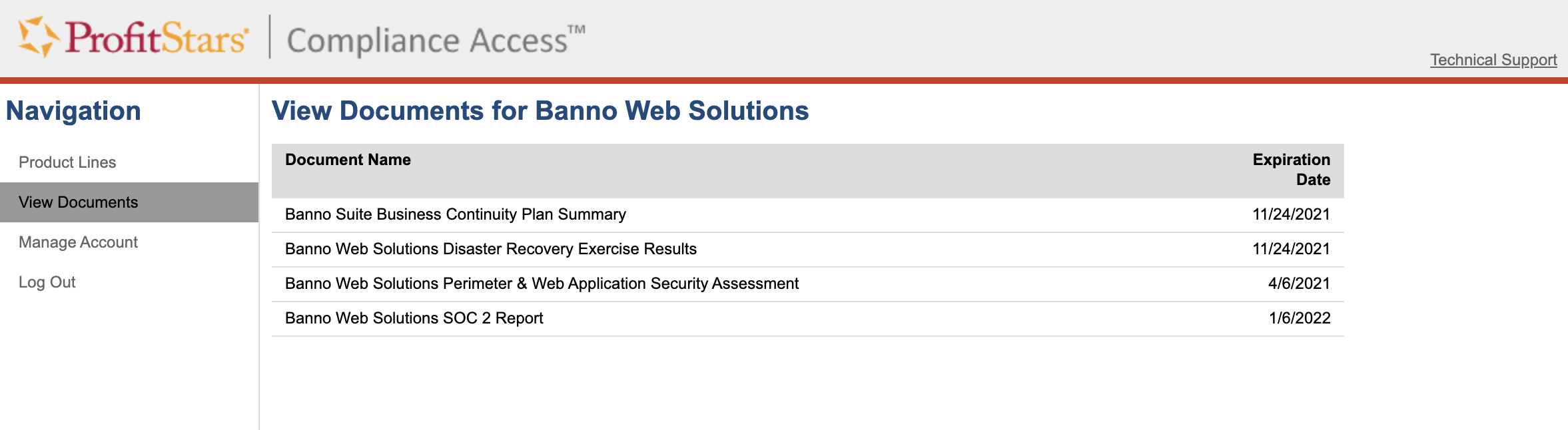1568x430 pixels.
Task: Log Out of the portal
Action: pyautogui.click(x=47, y=282)
